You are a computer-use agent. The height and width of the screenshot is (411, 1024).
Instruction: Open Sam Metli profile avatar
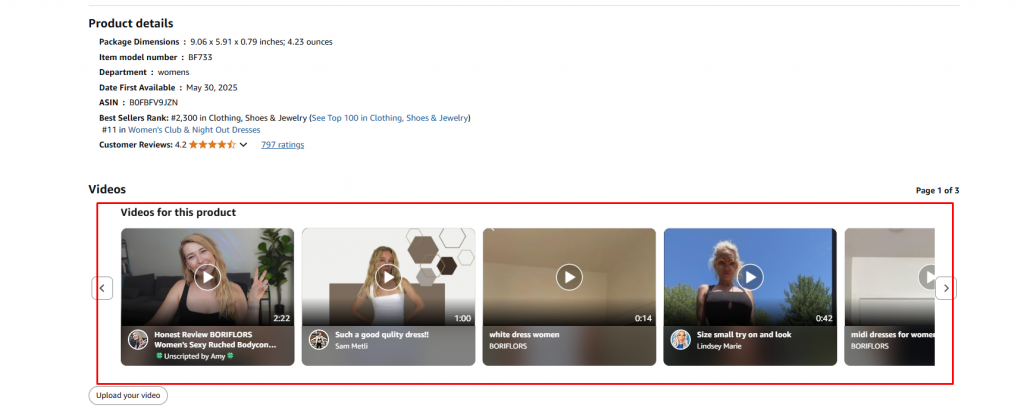tap(319, 339)
